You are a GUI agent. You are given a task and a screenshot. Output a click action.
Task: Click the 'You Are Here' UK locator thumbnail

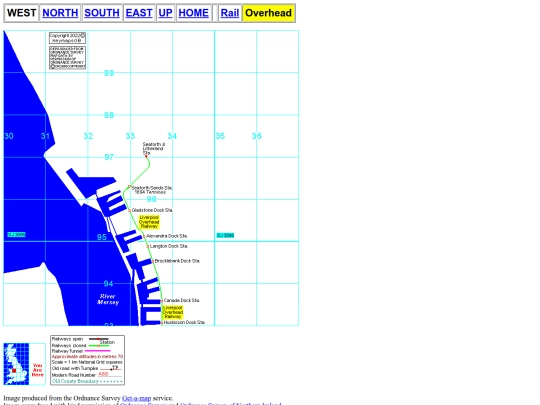click(x=24, y=364)
